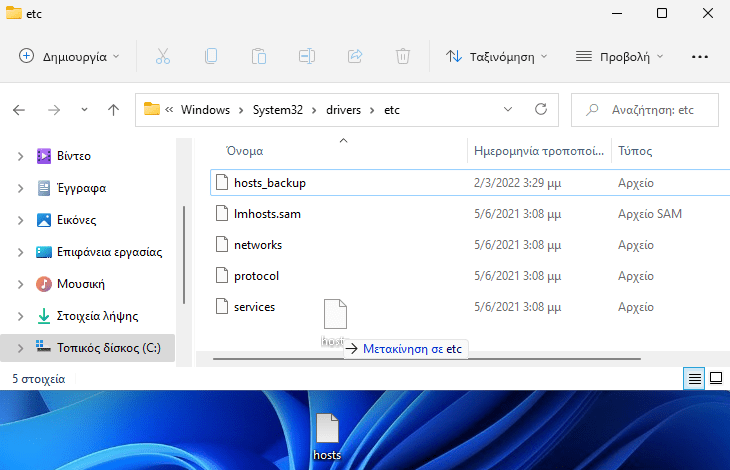Viewport: 730px width, 470px height.
Task: Click the Share icon in toolbar
Action: tap(355, 56)
